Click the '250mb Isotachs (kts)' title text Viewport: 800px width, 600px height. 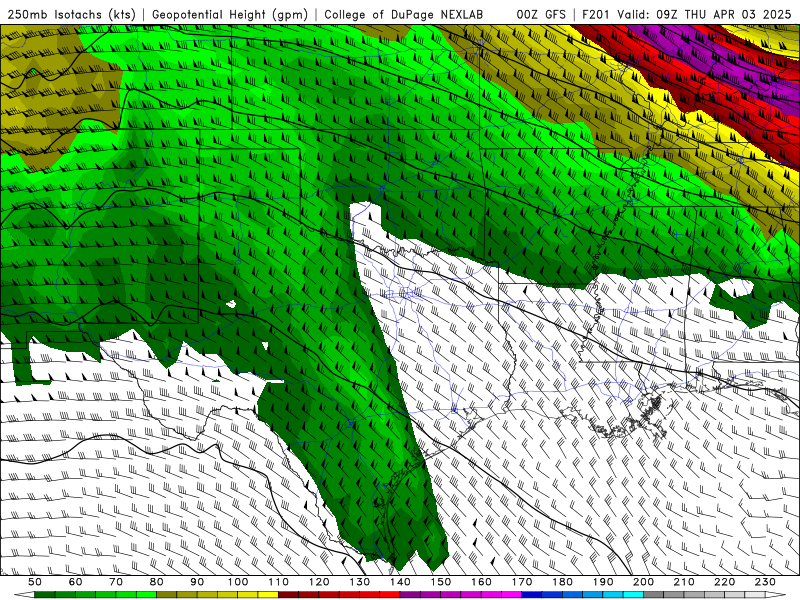tap(71, 15)
